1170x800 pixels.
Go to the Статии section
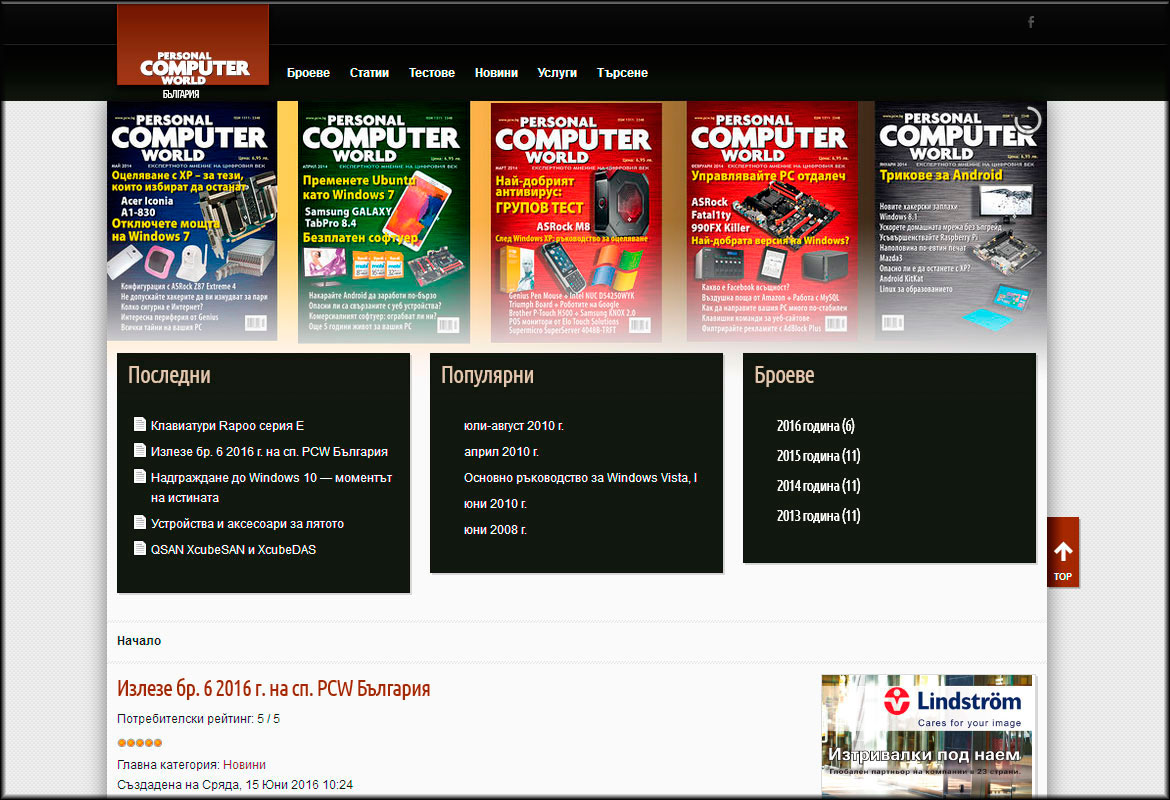click(369, 73)
